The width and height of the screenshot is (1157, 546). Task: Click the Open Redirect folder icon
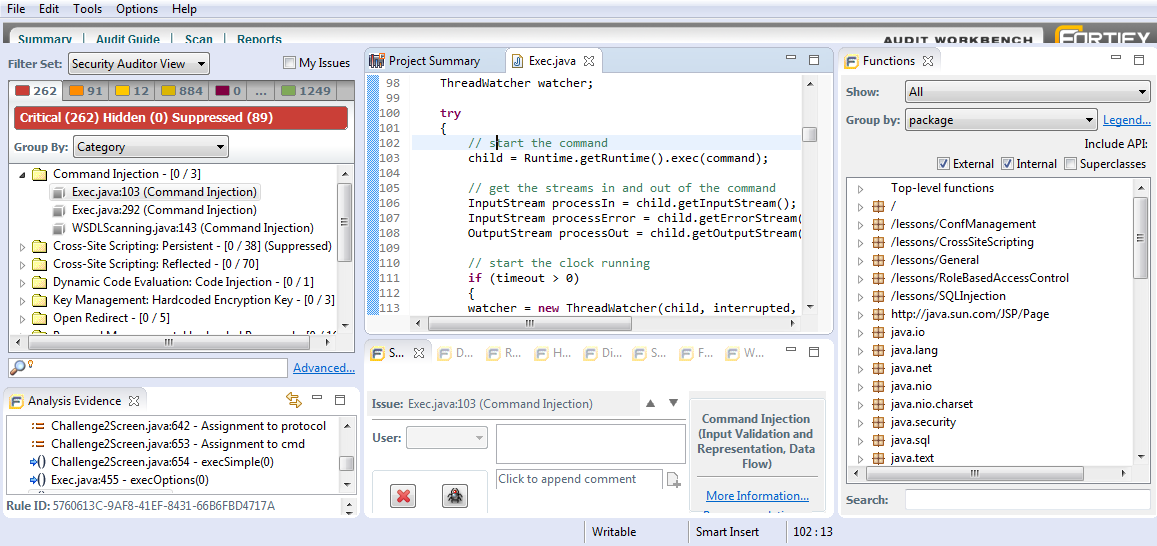tap(39, 318)
